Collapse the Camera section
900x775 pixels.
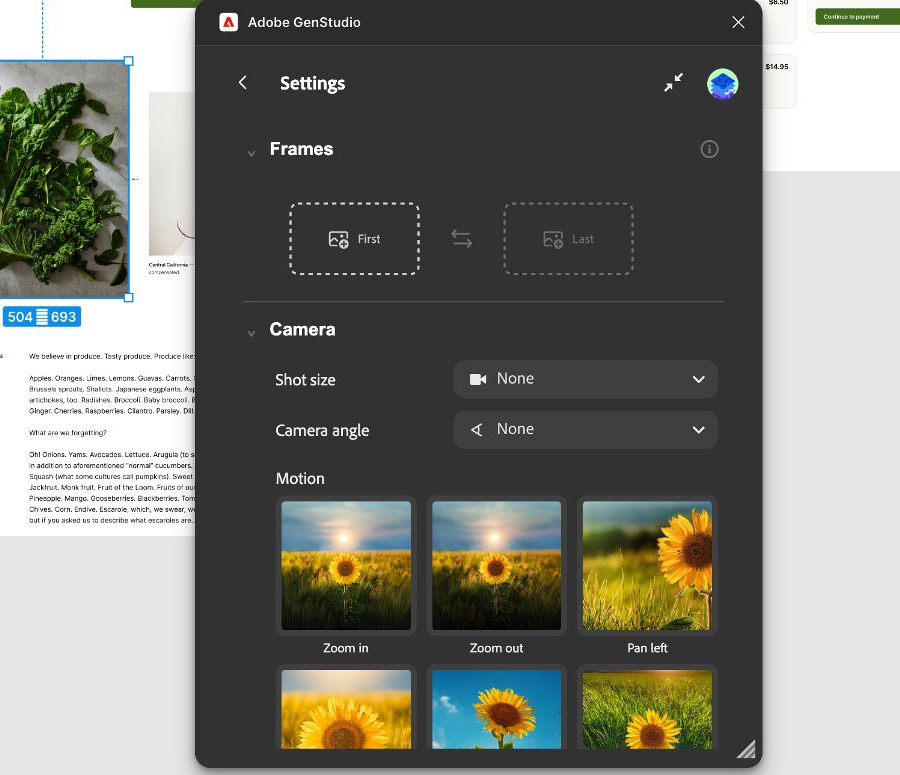pyautogui.click(x=251, y=334)
